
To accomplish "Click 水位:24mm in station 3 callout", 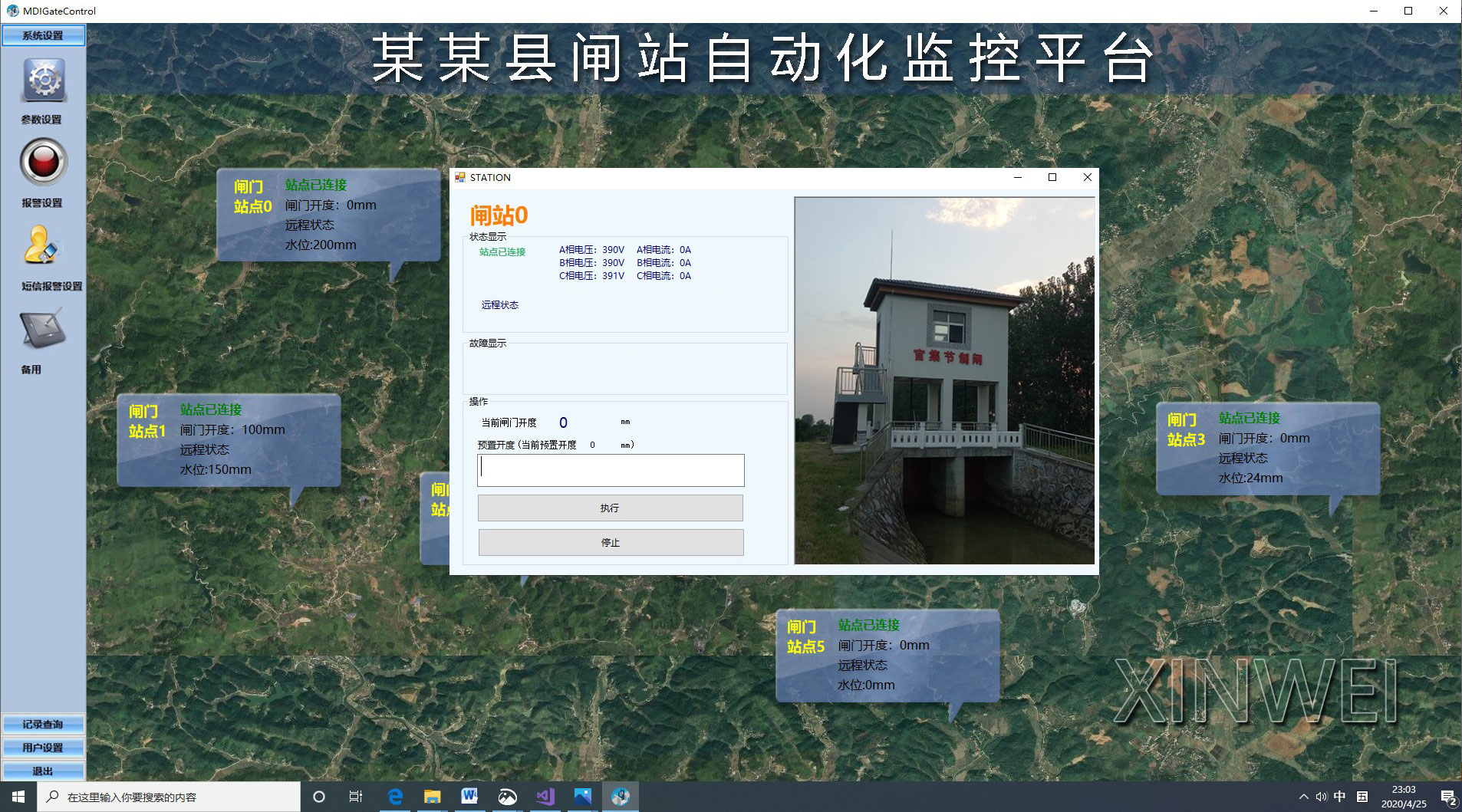I will 1250,478.
